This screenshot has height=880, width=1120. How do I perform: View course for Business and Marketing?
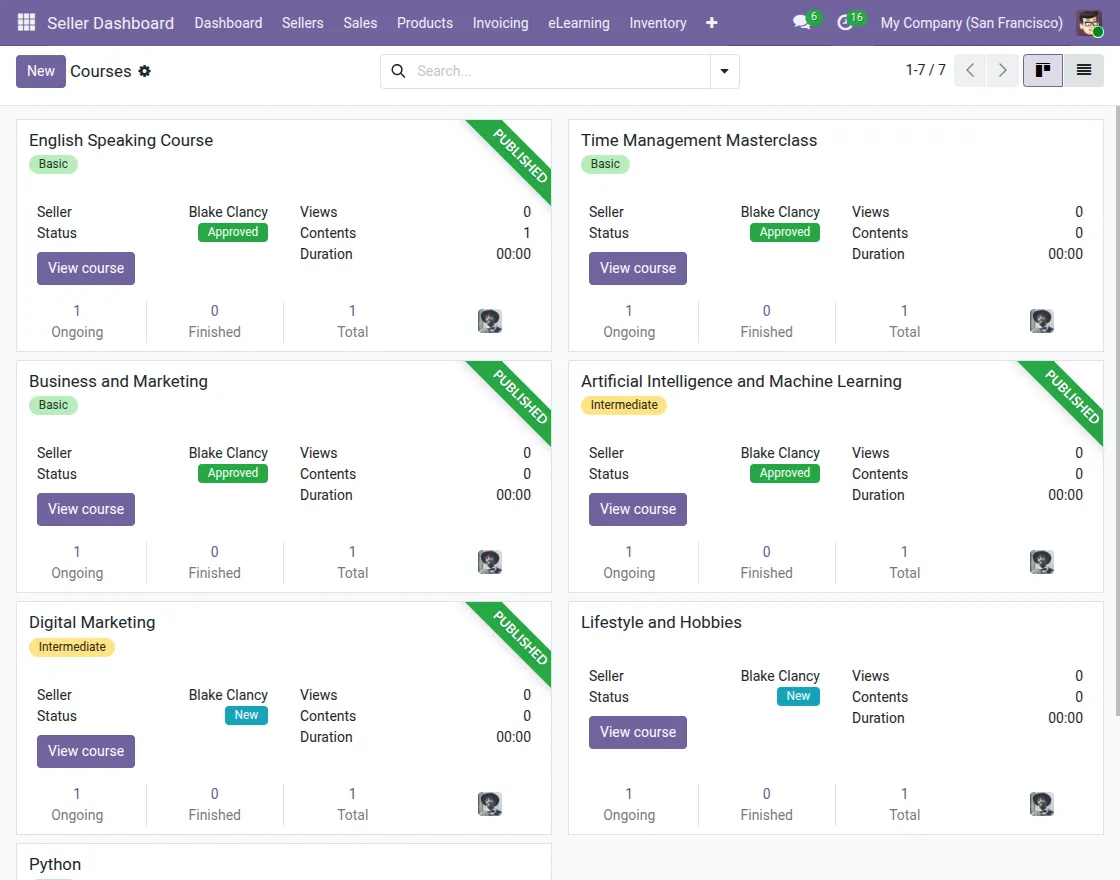pyautogui.click(x=86, y=509)
